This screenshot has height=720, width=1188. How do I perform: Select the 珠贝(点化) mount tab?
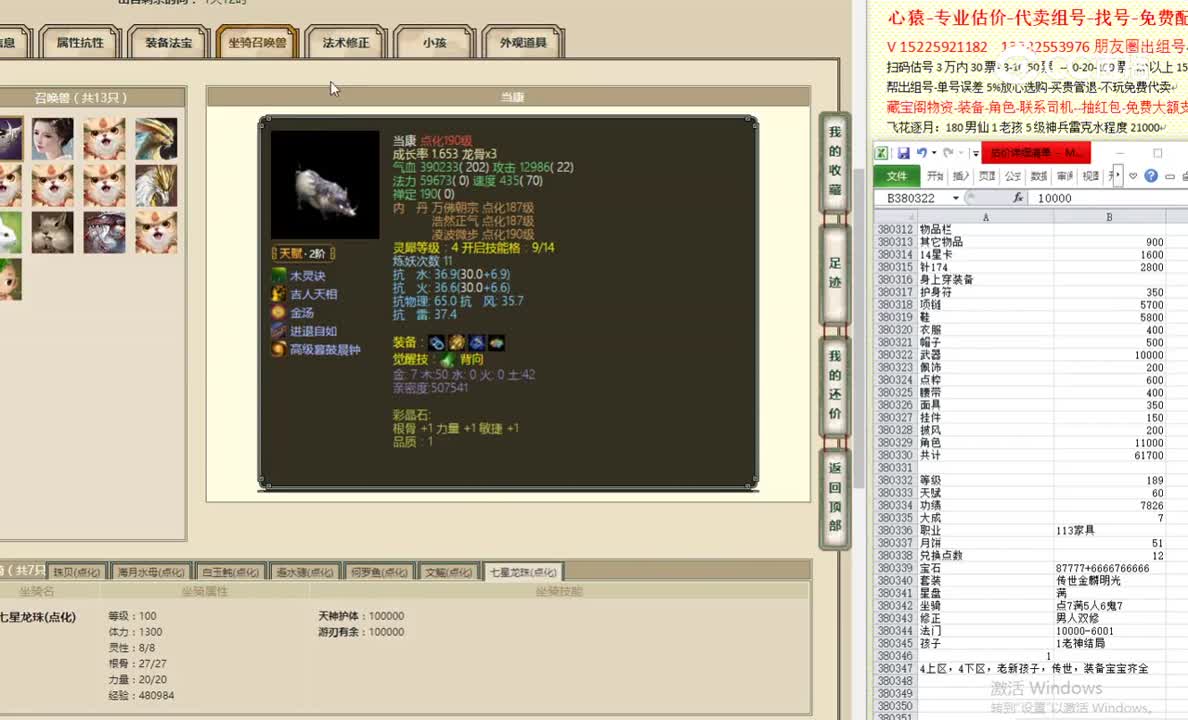[x=77, y=572]
